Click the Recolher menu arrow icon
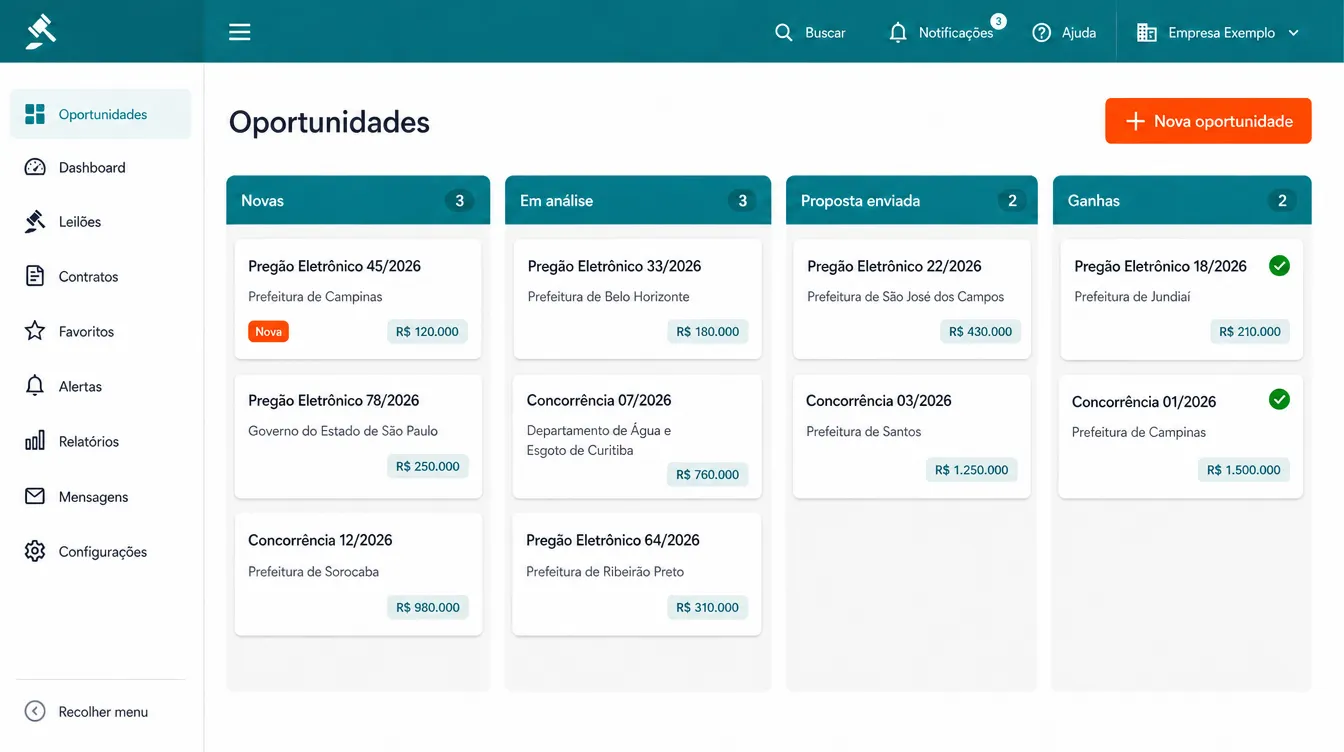The height and width of the screenshot is (752, 1344). (x=35, y=711)
